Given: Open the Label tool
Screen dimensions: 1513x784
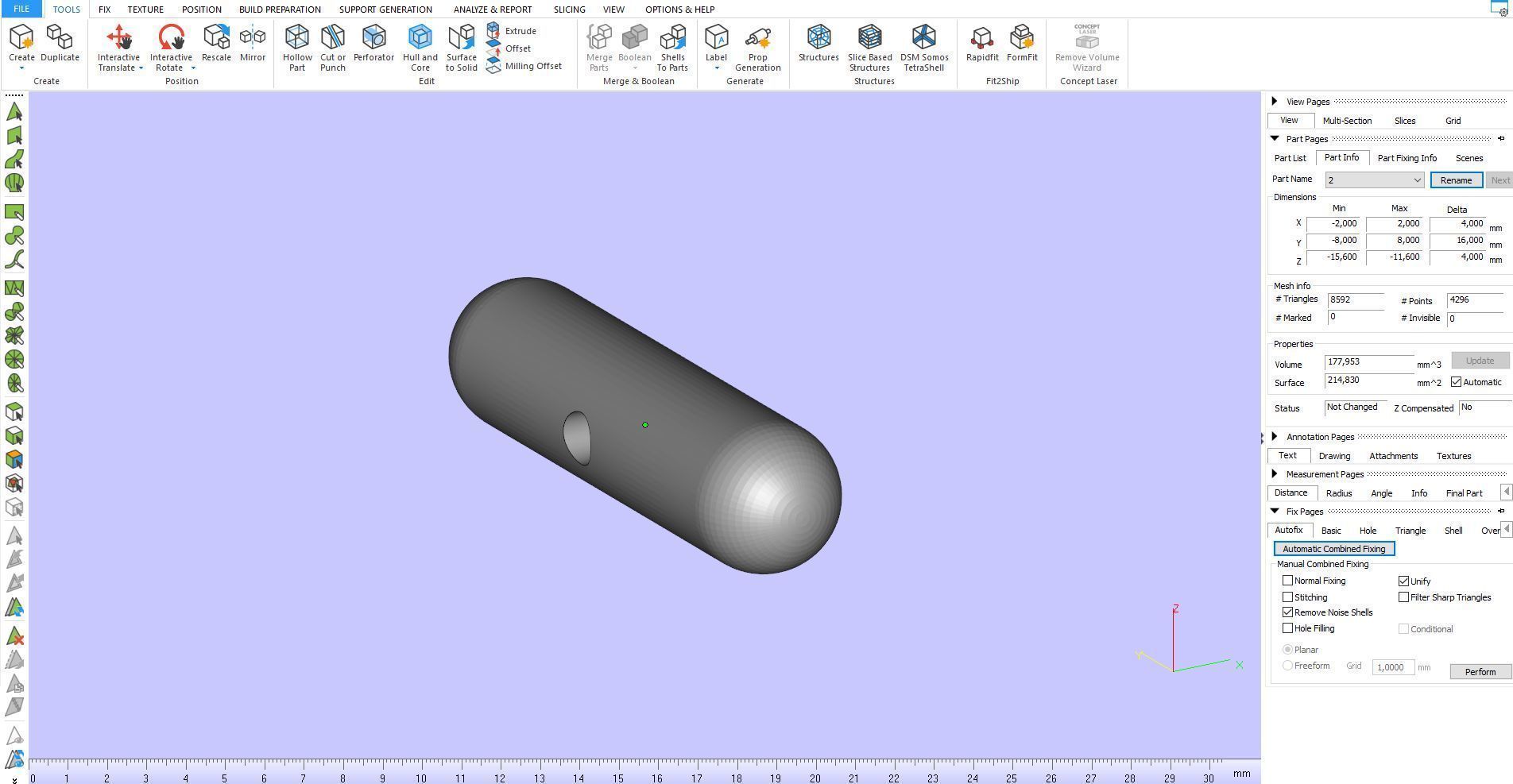Looking at the screenshot, I should [716, 43].
